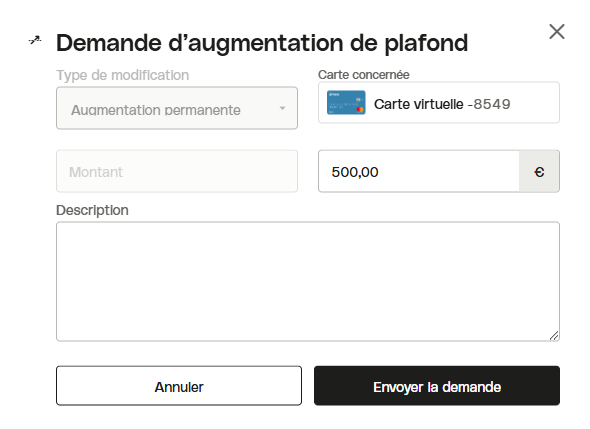
Task: Click the Carte concernée label
Action: coord(363,75)
